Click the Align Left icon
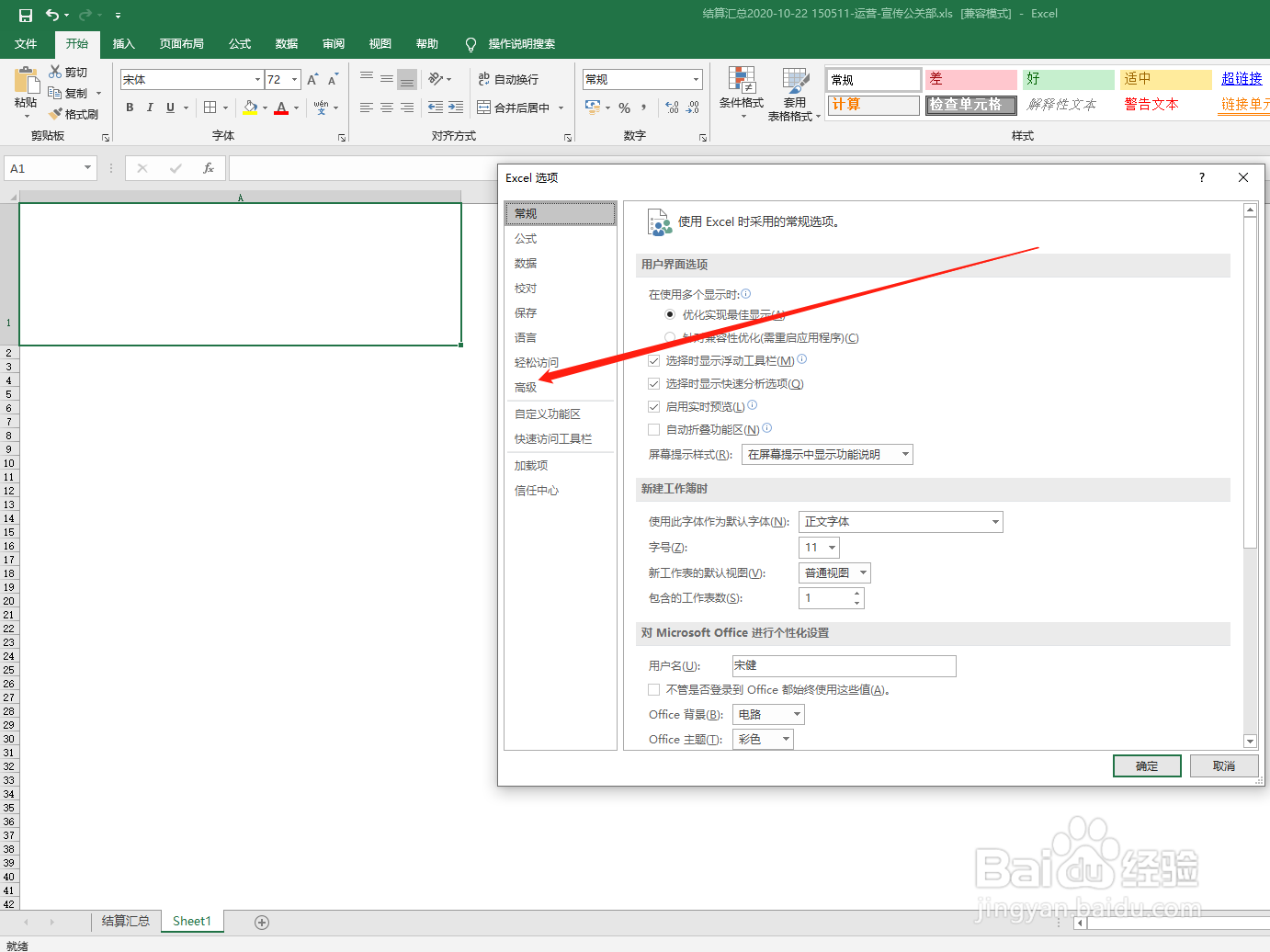The image size is (1270, 952). [367, 108]
